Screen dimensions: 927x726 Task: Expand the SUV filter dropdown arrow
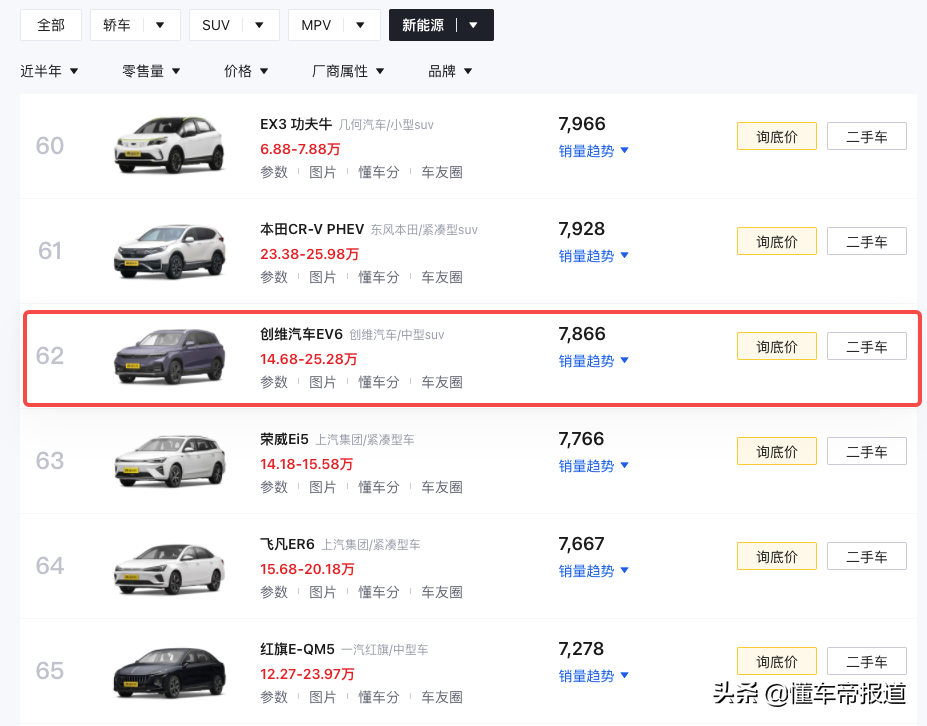pos(259,25)
